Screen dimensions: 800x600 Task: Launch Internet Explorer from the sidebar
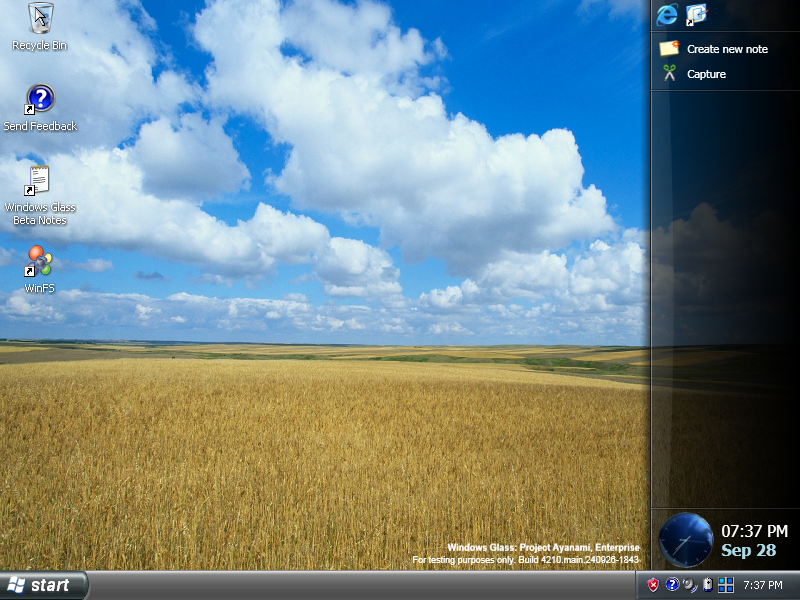pyautogui.click(x=667, y=14)
